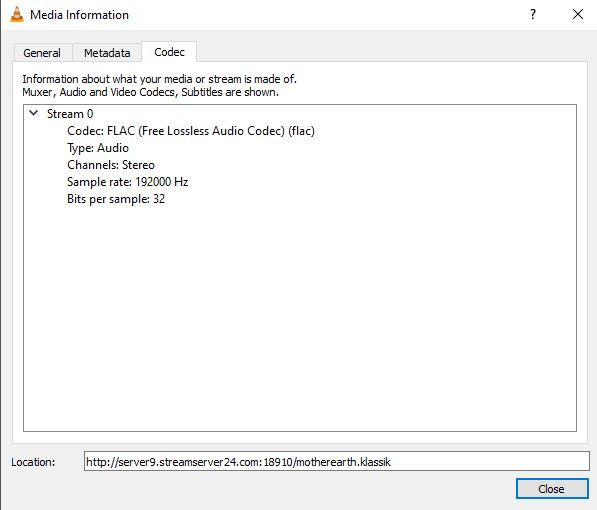The height and width of the screenshot is (510, 597).
Task: Collapse the Stream 0 chevron
Action: pyautogui.click(x=34, y=113)
